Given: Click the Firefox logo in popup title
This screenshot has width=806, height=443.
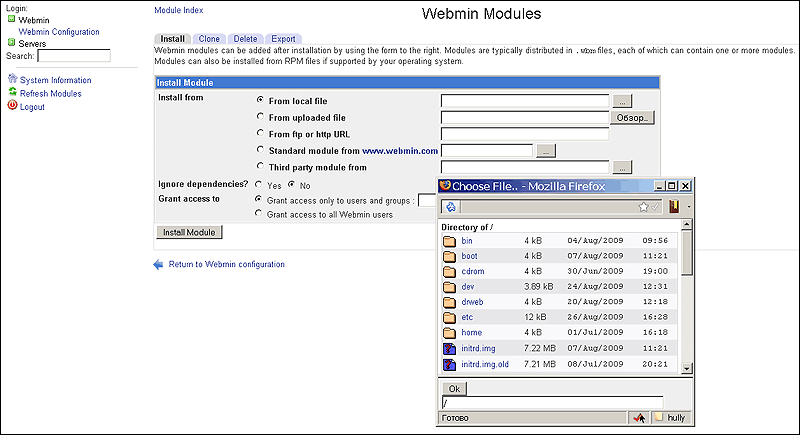Looking at the screenshot, I should (x=445, y=186).
